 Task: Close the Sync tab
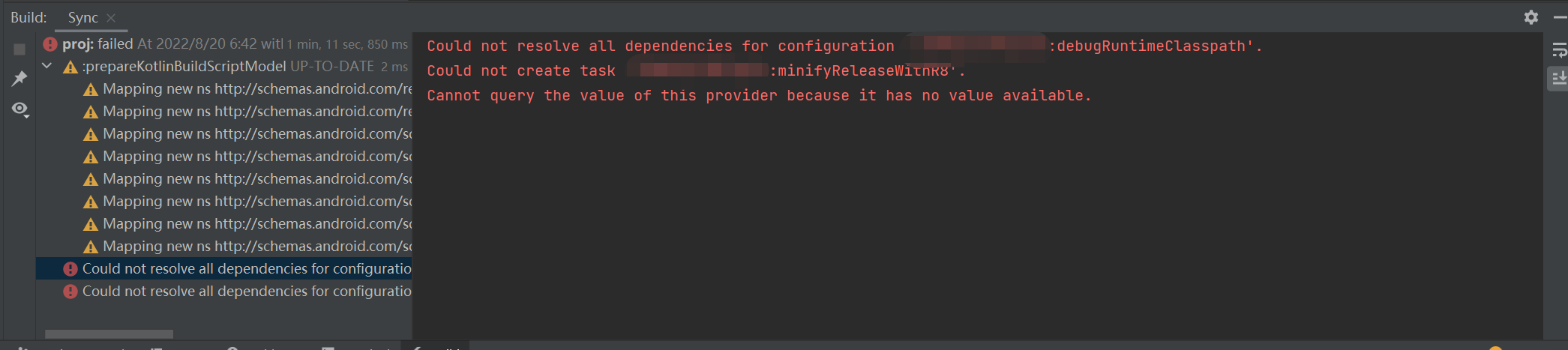point(111,17)
